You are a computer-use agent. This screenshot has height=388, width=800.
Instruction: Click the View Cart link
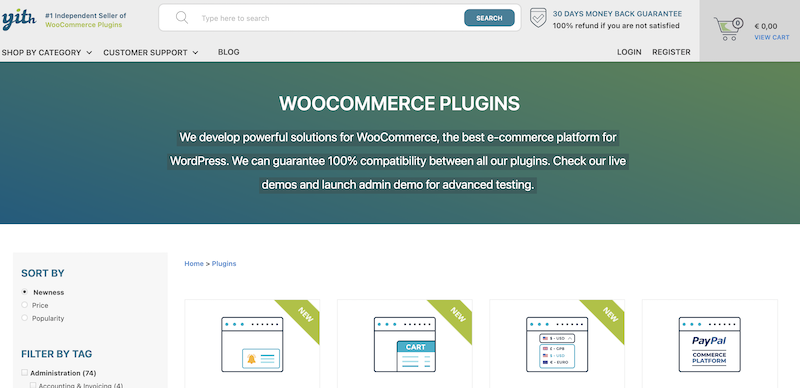click(x=771, y=37)
